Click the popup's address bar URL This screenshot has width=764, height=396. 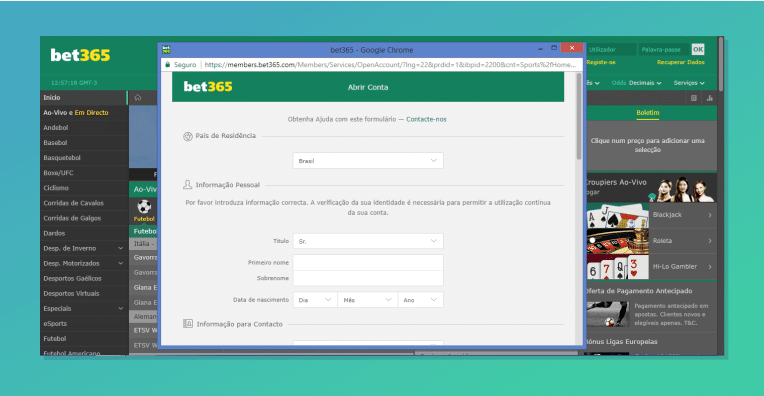click(x=390, y=64)
